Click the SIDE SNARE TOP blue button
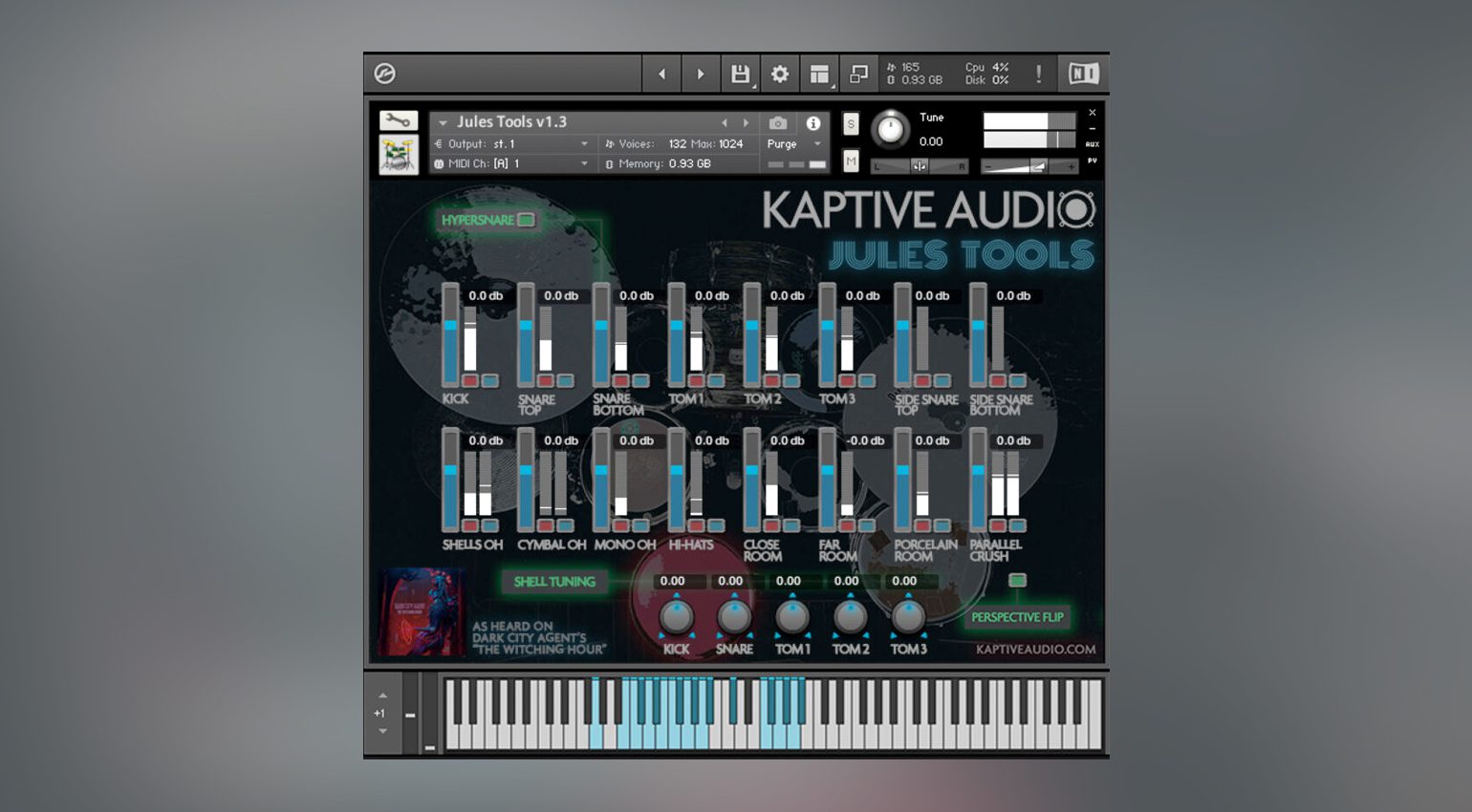1472x812 pixels. [x=942, y=380]
